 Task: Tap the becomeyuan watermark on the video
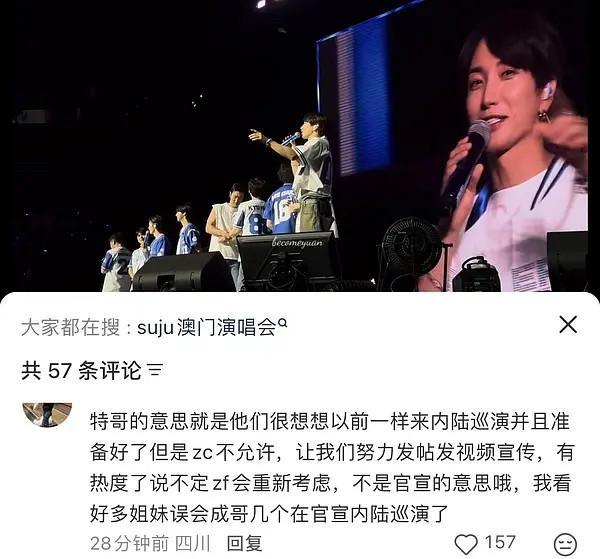point(297,243)
